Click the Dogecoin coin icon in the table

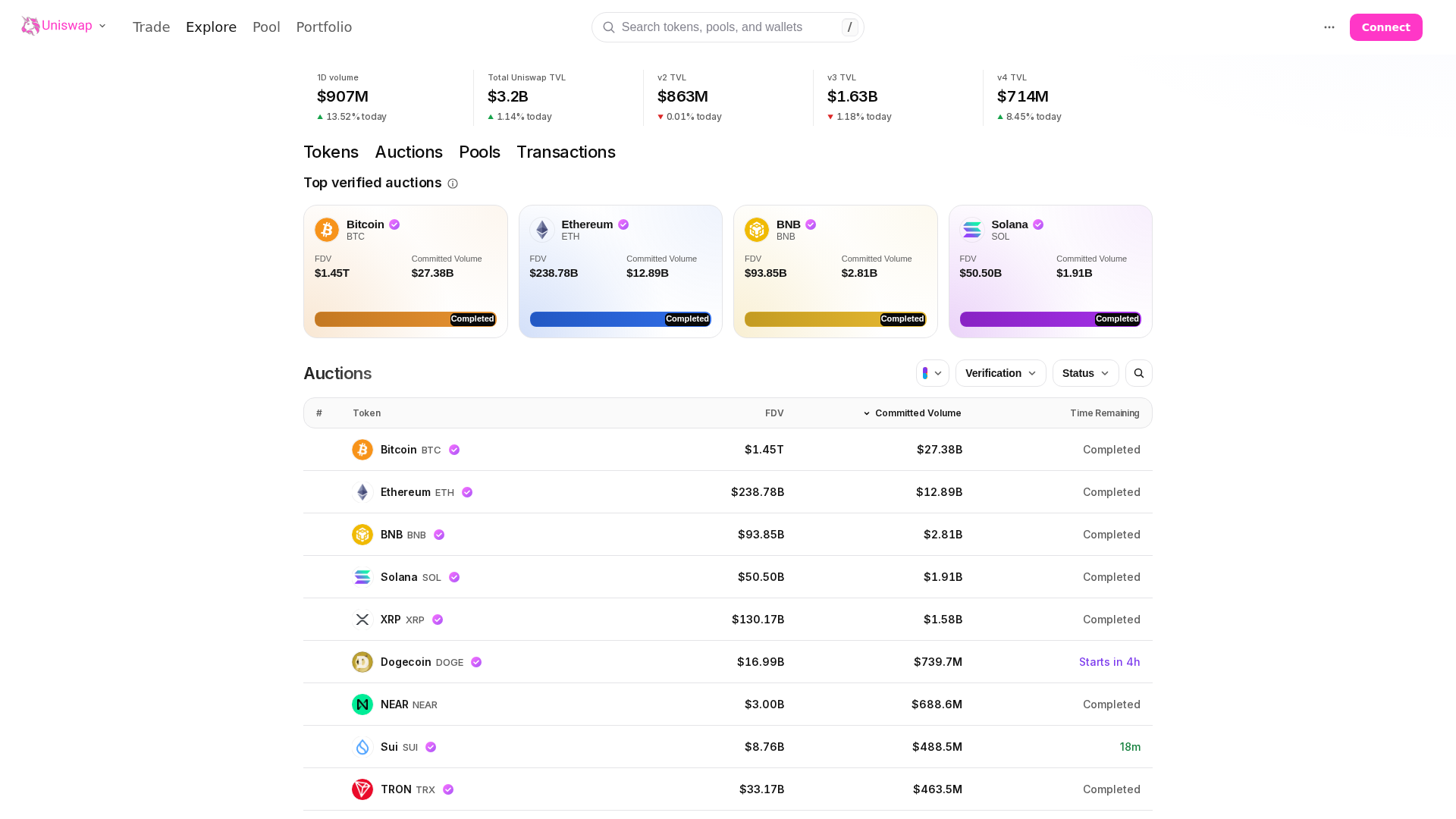click(x=362, y=662)
